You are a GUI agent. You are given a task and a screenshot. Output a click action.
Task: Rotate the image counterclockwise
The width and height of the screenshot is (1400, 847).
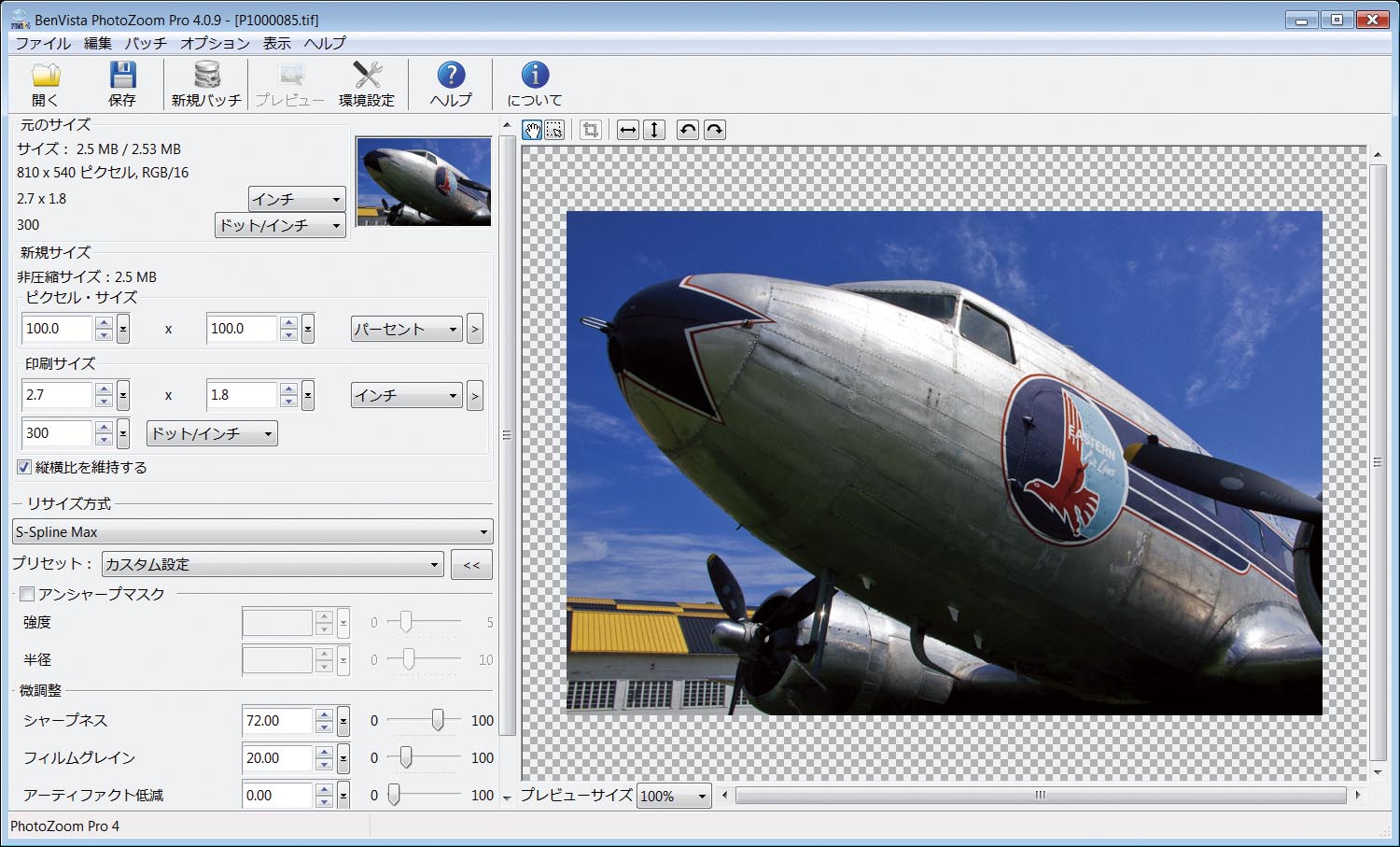coord(688,130)
